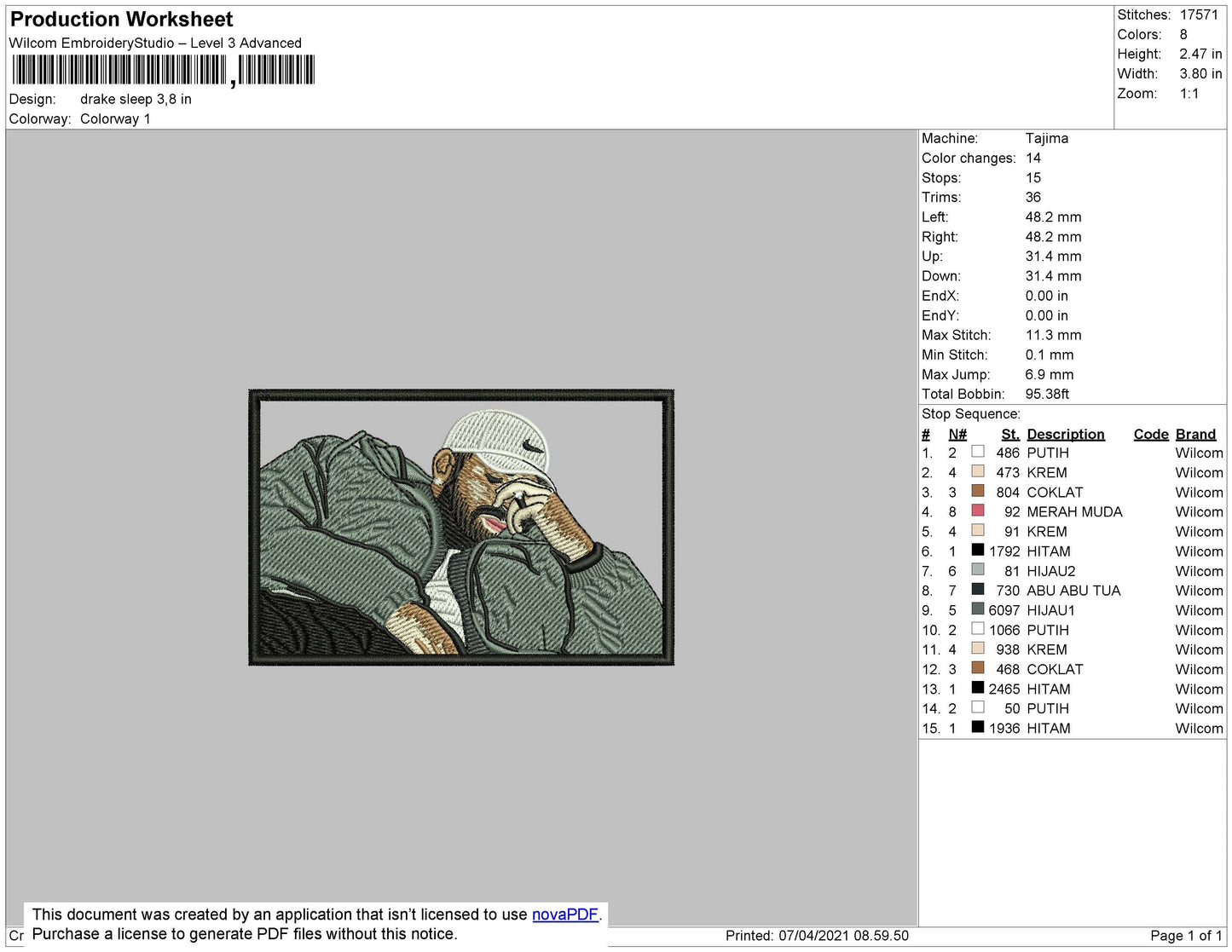Open the novaPDF hyperlink
This screenshot has height=952, width=1232.
point(564,914)
